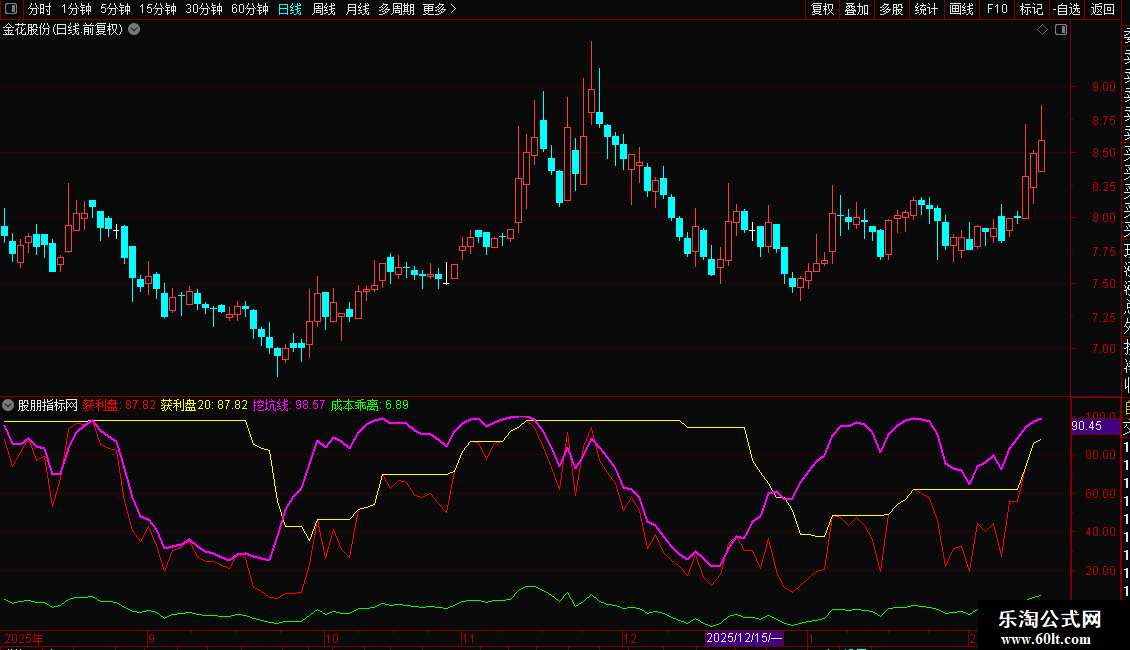This screenshot has height=650, width=1130.
Task: Click the panel layout icon at top-left
Action: pos(11,9)
